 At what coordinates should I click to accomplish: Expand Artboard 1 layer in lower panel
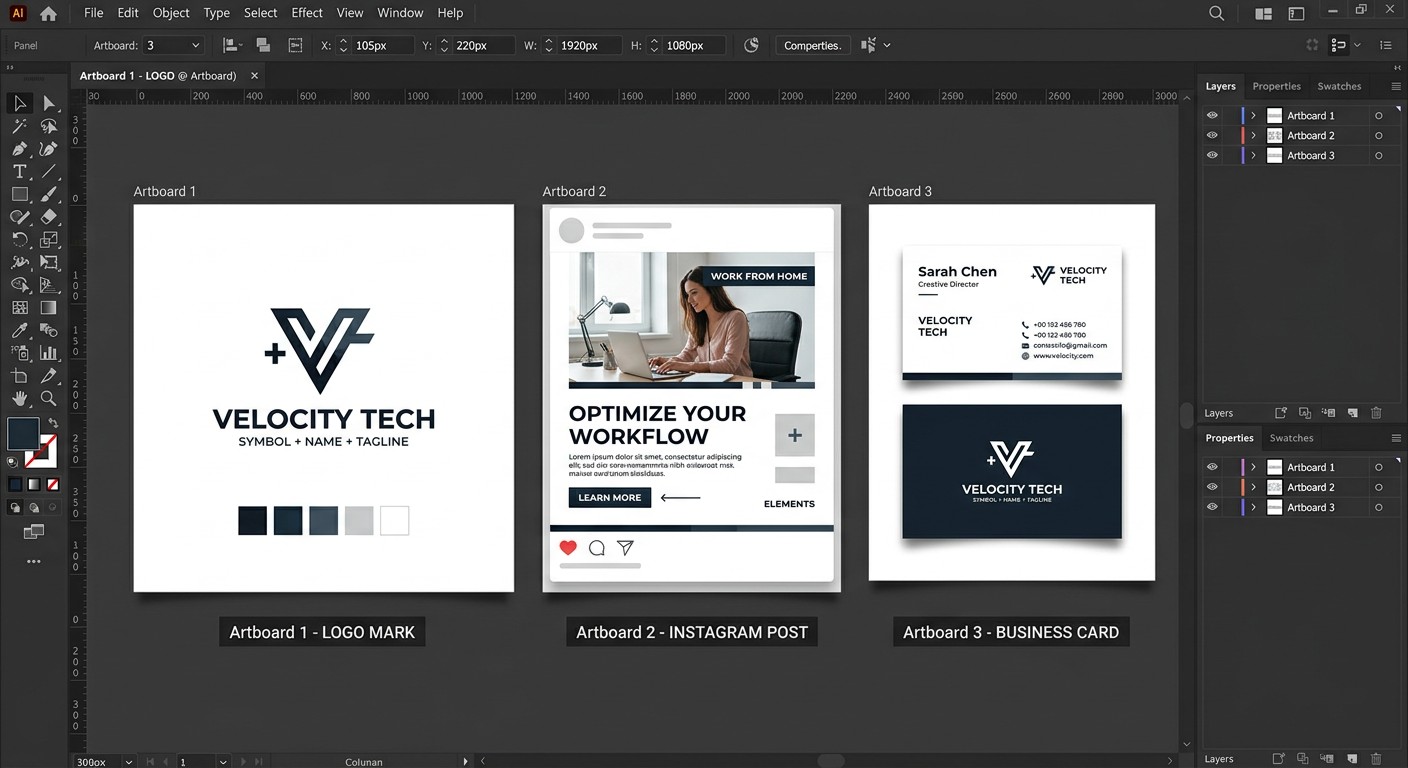[1253, 467]
